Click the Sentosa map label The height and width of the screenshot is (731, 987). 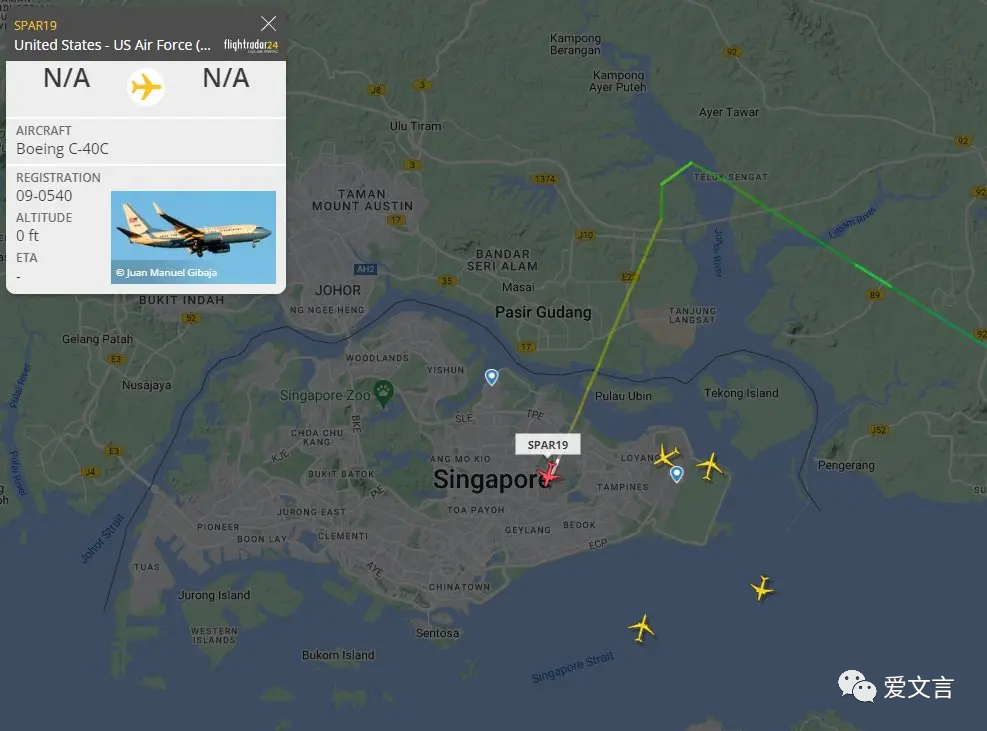pos(437,633)
